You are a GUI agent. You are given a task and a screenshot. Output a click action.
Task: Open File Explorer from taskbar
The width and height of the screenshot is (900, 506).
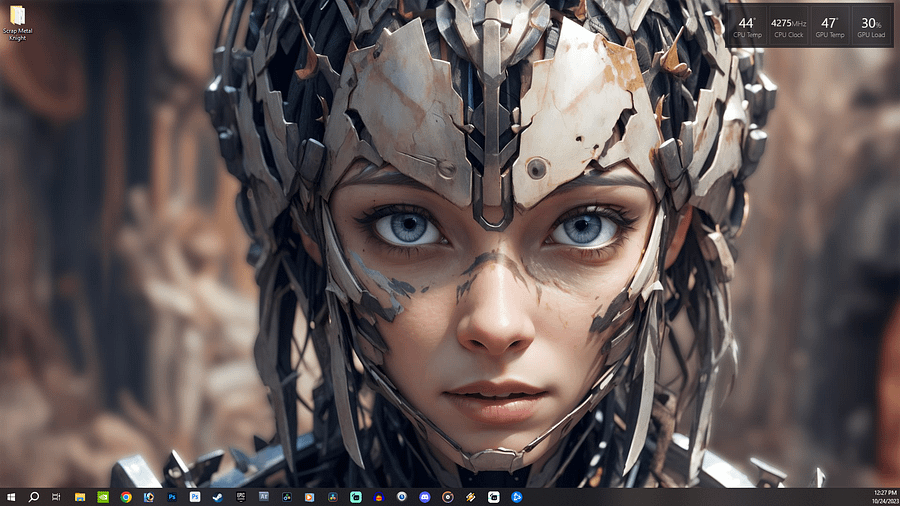80,497
